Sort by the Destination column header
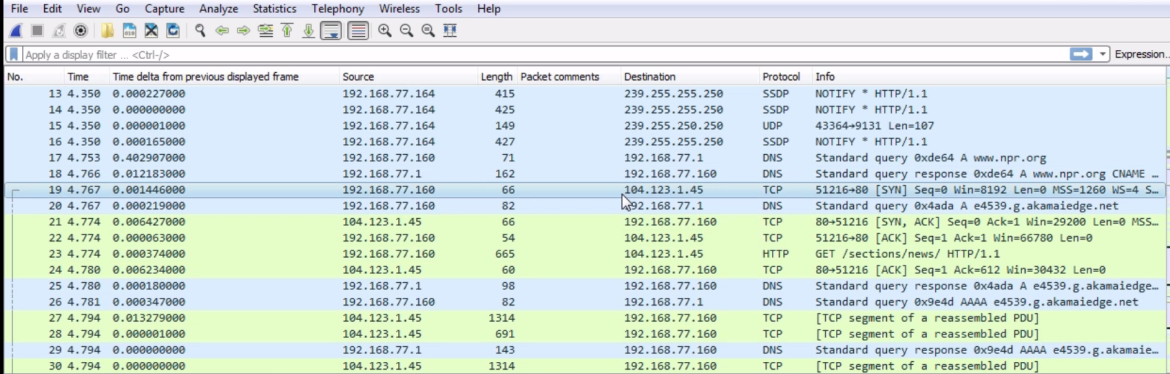The width and height of the screenshot is (1170, 374). click(690, 76)
